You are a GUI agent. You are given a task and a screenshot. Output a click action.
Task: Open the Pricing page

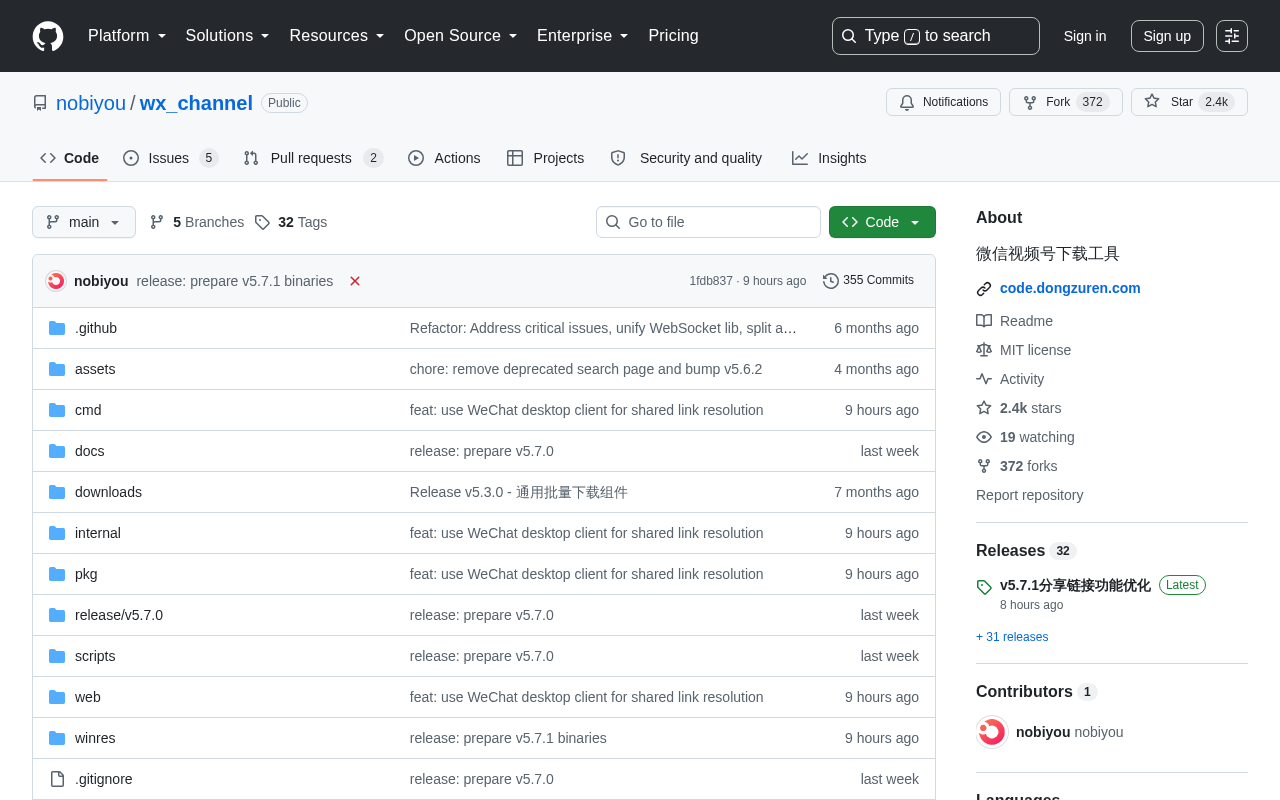(x=673, y=36)
